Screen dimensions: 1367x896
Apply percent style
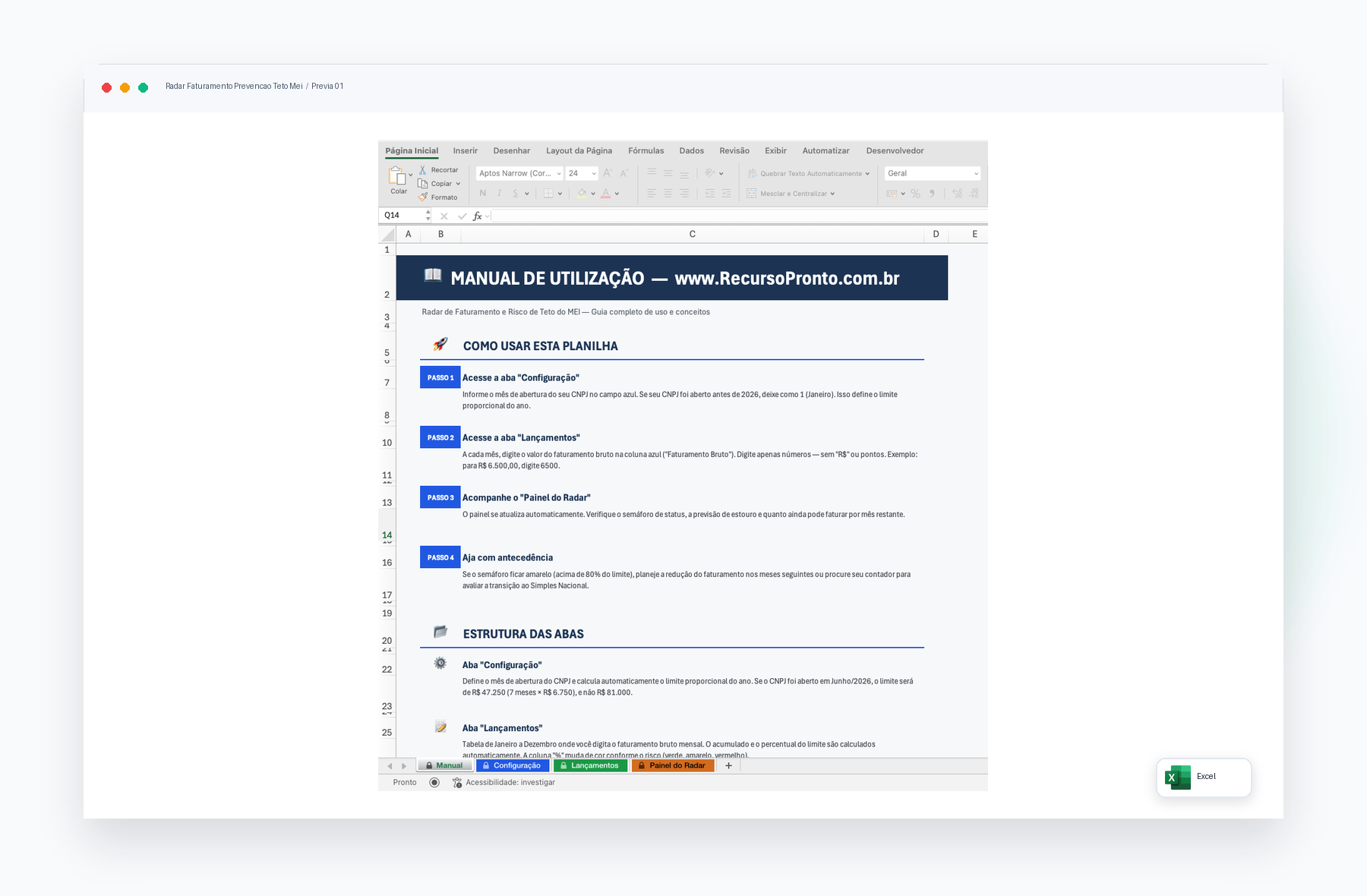click(916, 194)
